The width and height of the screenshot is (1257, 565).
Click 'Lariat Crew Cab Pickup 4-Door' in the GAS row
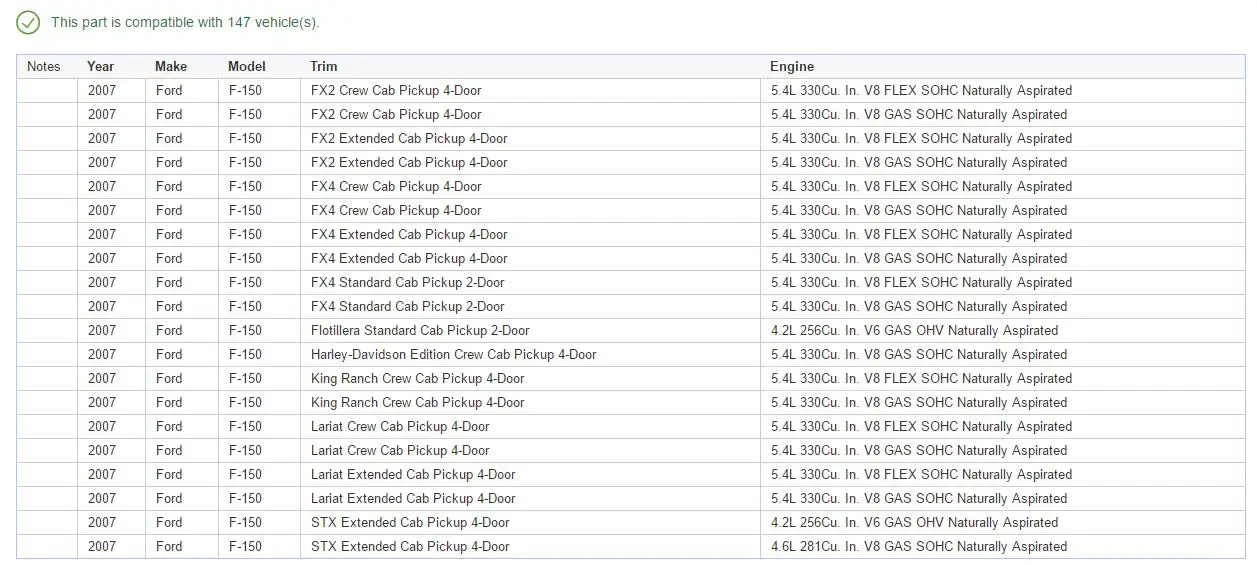tap(400, 450)
